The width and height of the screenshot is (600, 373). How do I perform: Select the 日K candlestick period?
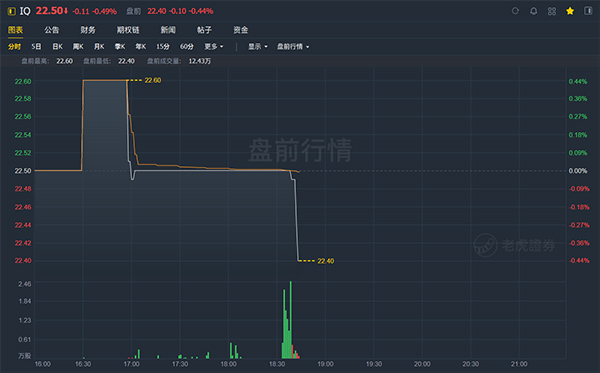pos(57,47)
